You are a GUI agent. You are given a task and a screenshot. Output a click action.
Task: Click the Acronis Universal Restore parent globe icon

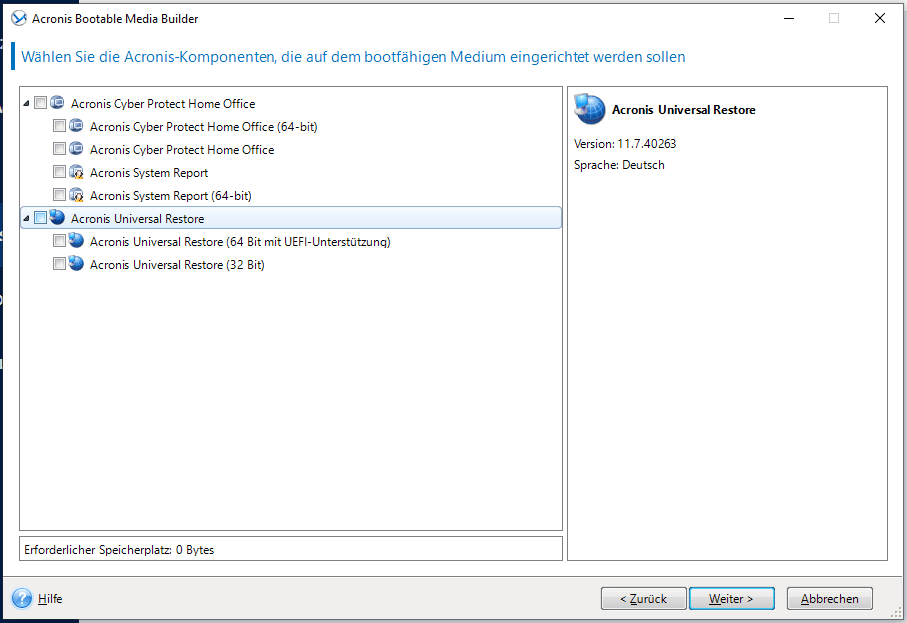[x=57, y=218]
